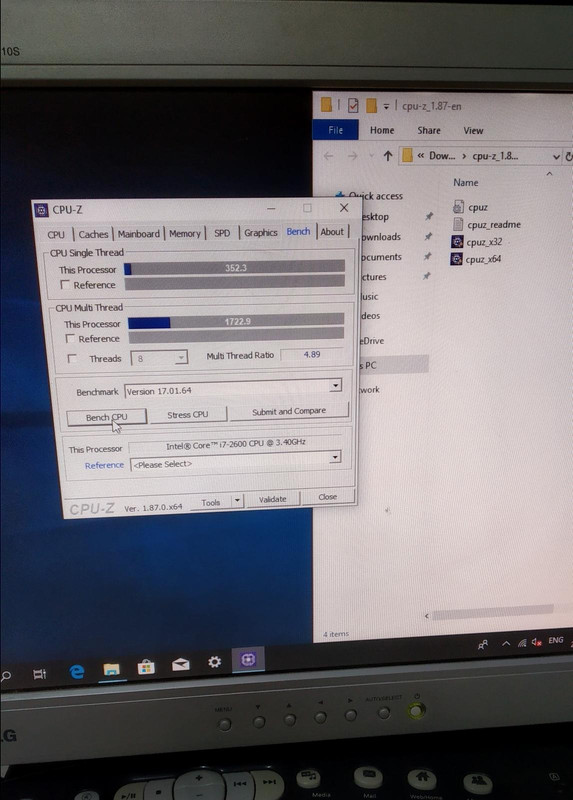Click the Explorer back arrow

(329, 156)
